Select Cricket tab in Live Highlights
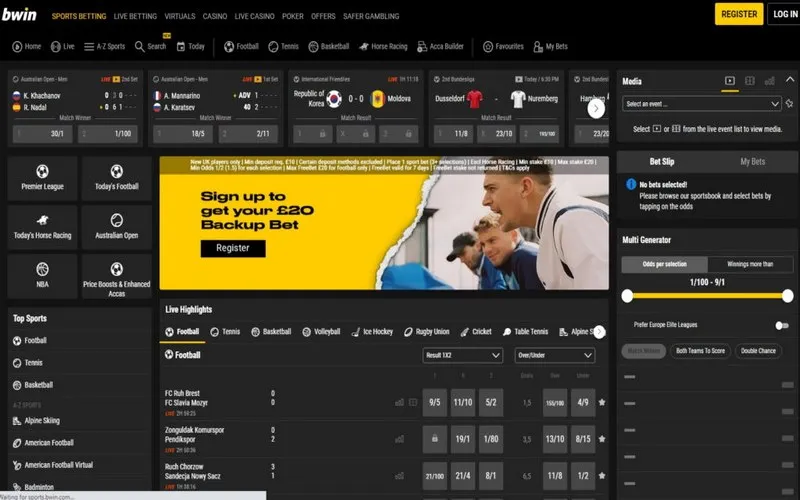Viewport: 800px width, 500px height. (x=476, y=332)
